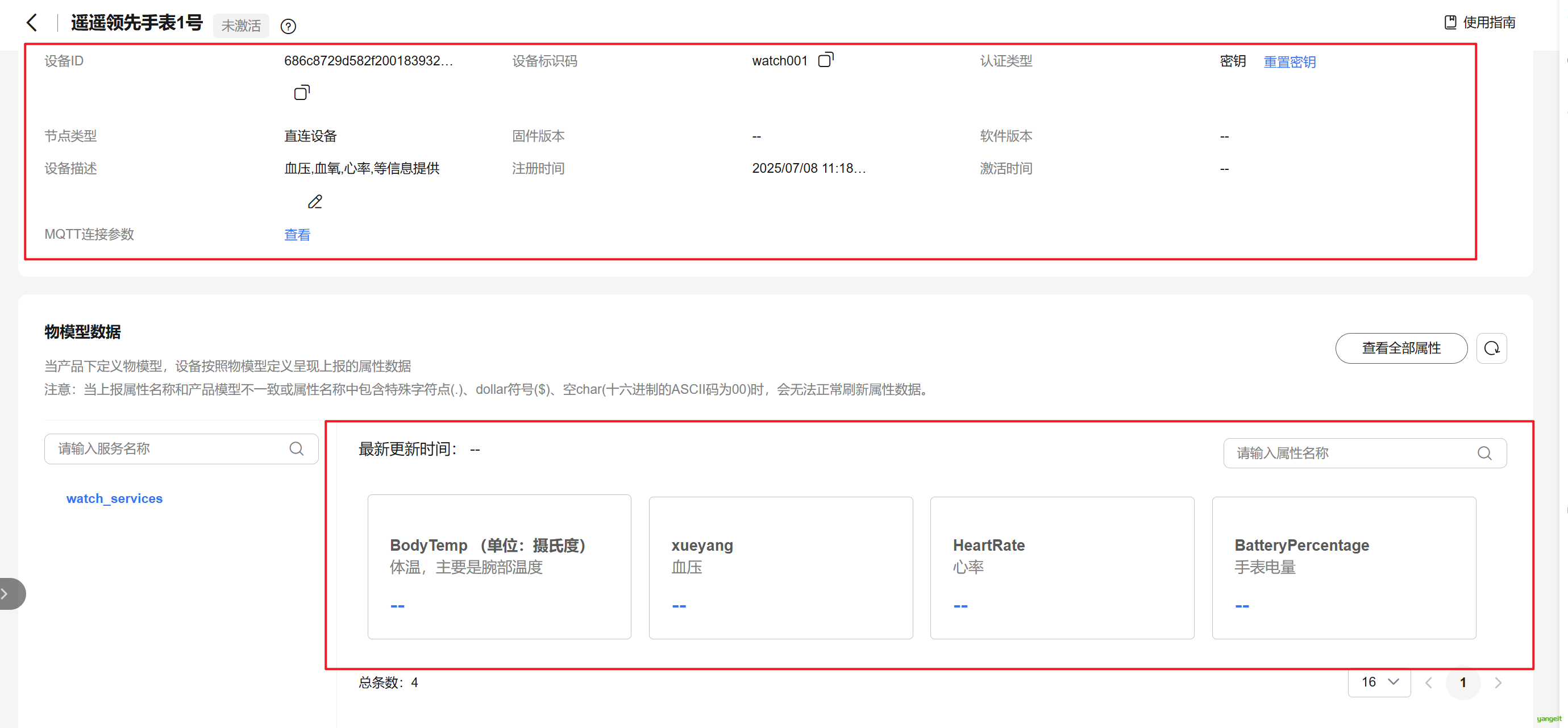1568x728 pixels.
Task: Click the 最新更新时间 label
Action: point(408,448)
